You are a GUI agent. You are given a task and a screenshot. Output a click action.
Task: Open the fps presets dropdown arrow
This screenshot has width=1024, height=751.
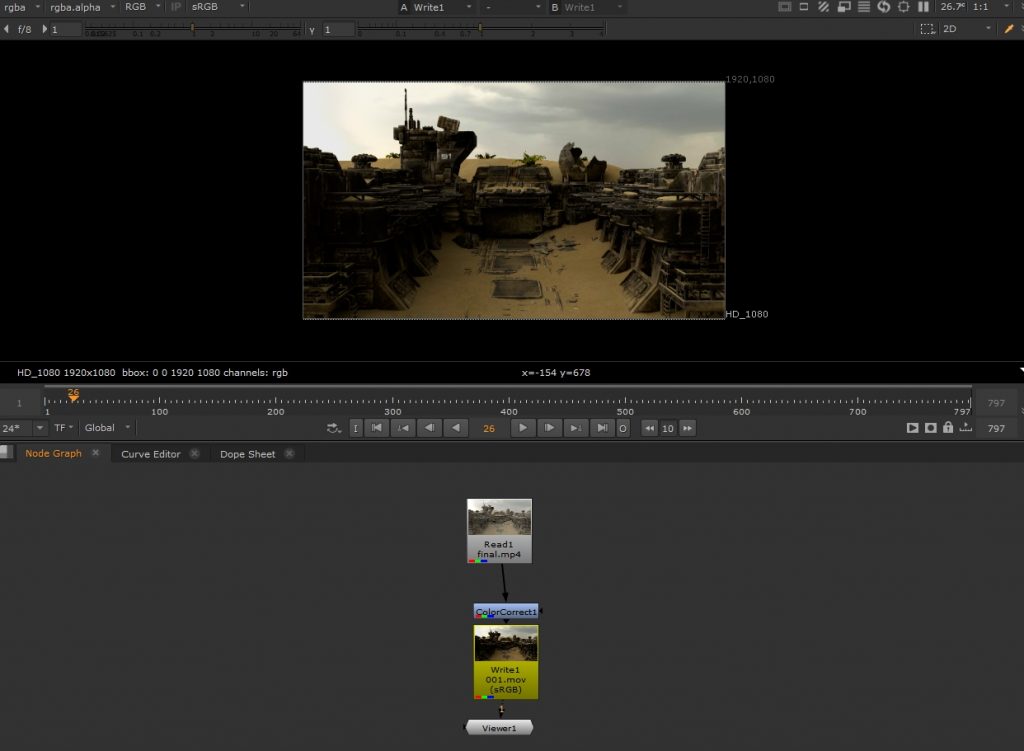[x=40, y=428]
